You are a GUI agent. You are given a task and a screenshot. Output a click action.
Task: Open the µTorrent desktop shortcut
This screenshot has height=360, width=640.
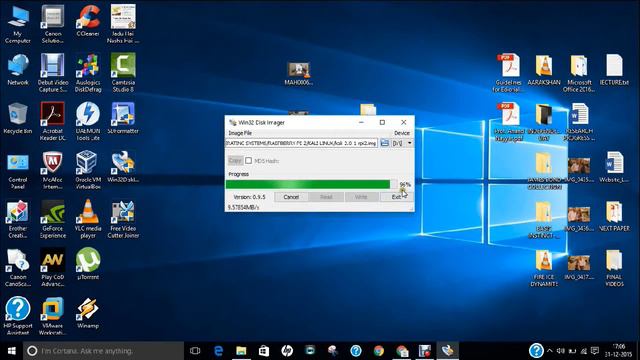(x=88, y=264)
